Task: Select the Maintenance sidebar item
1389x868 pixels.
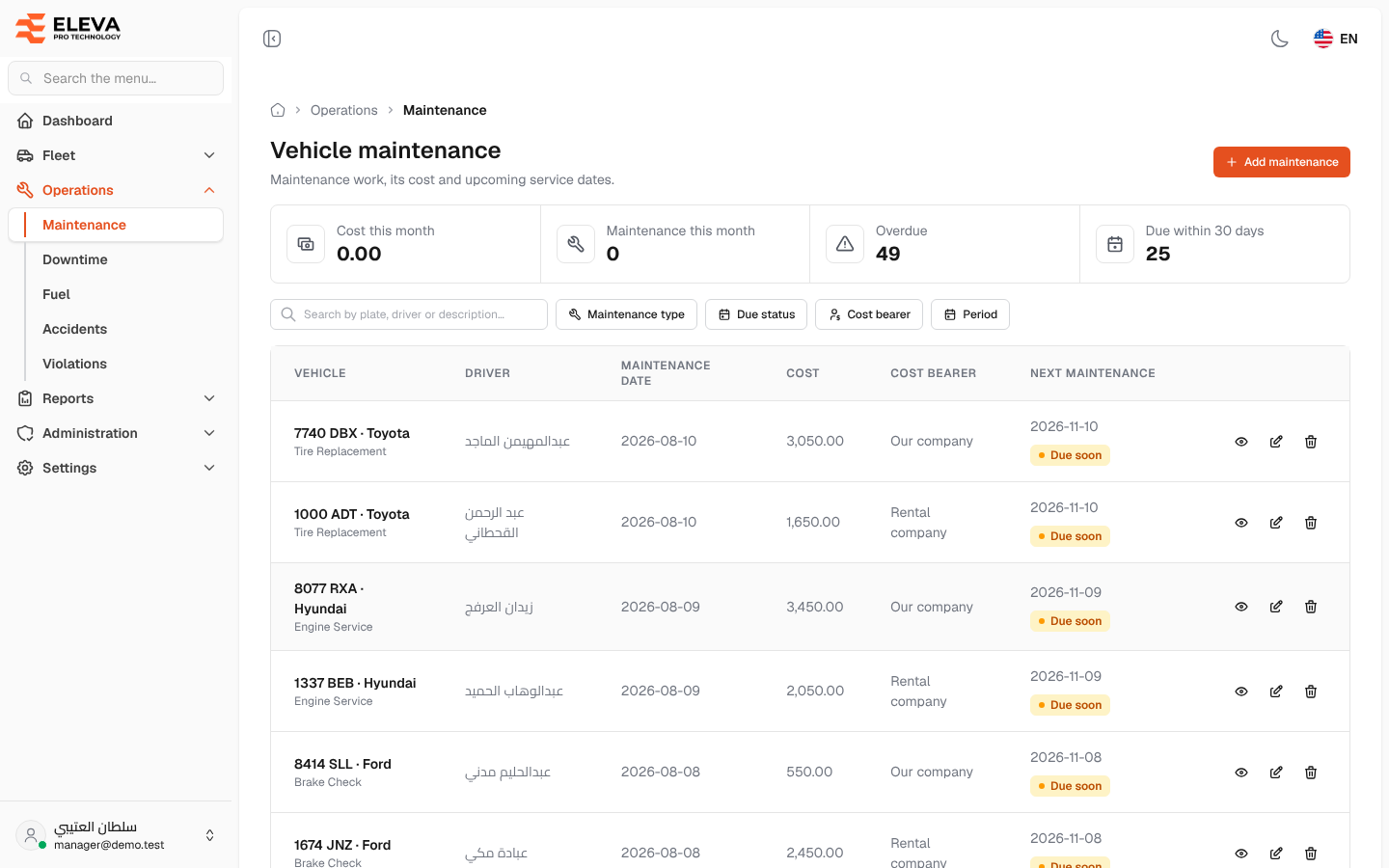Action: click(x=116, y=225)
